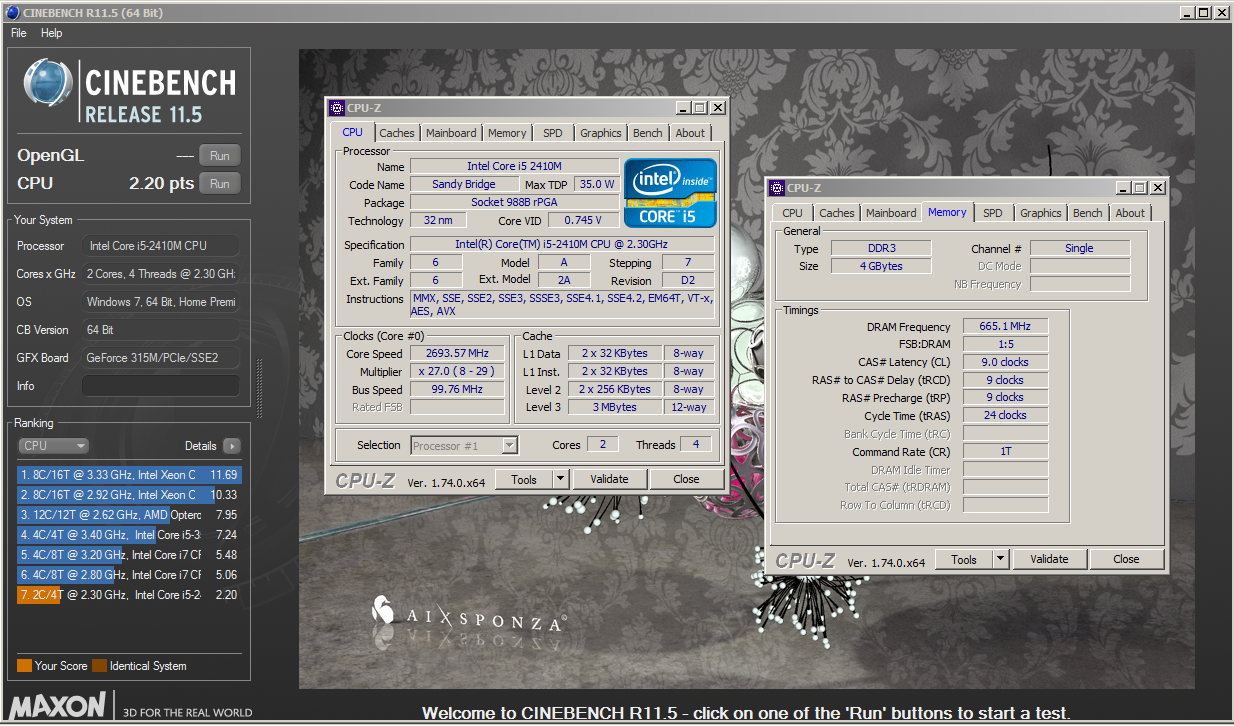Click the Specification field text
This screenshot has height=726, width=1234.
click(x=563, y=244)
